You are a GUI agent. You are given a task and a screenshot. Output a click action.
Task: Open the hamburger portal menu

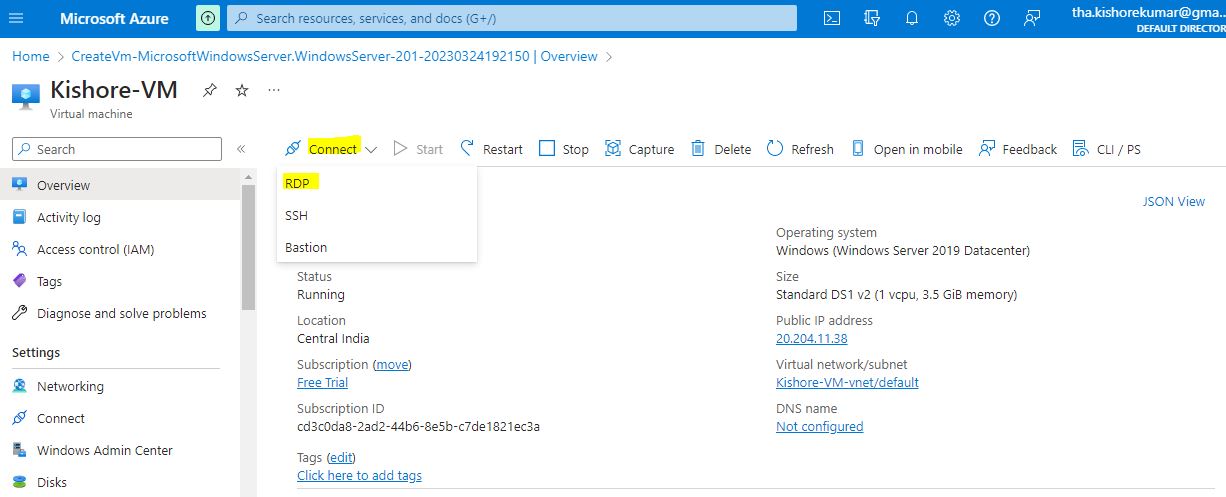point(17,18)
